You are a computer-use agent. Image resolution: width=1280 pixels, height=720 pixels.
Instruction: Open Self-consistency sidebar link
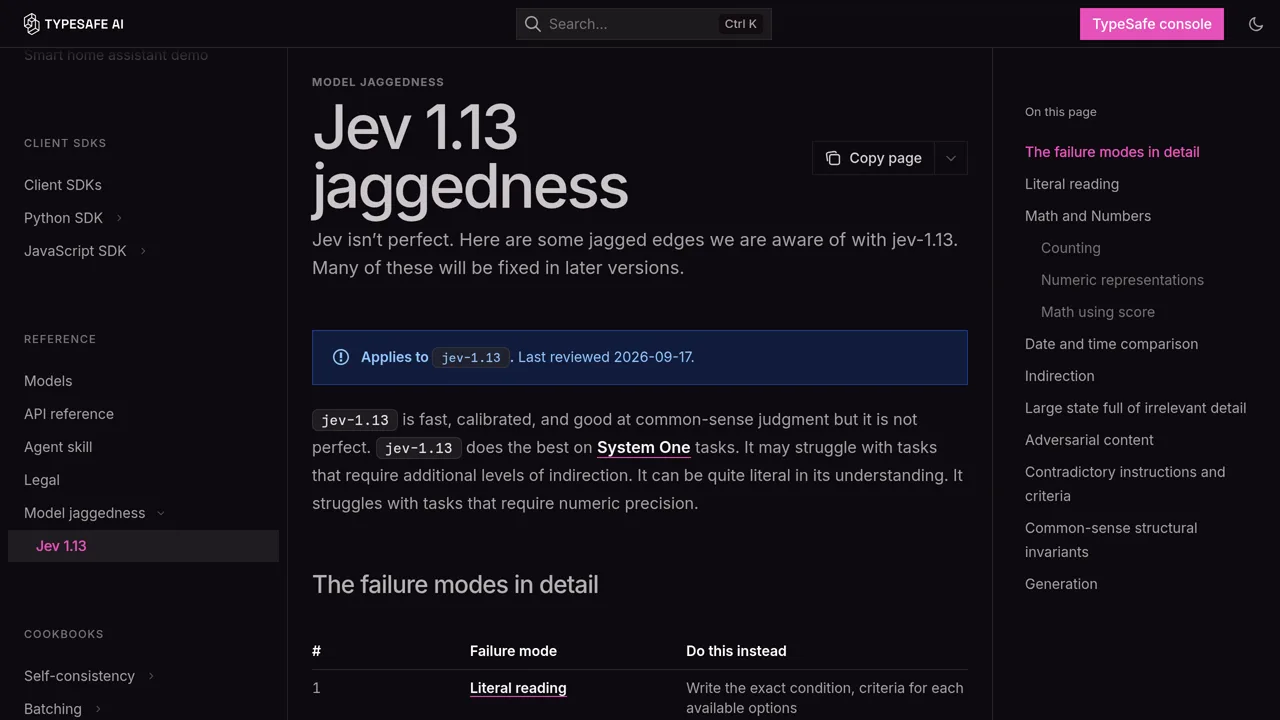coord(79,676)
